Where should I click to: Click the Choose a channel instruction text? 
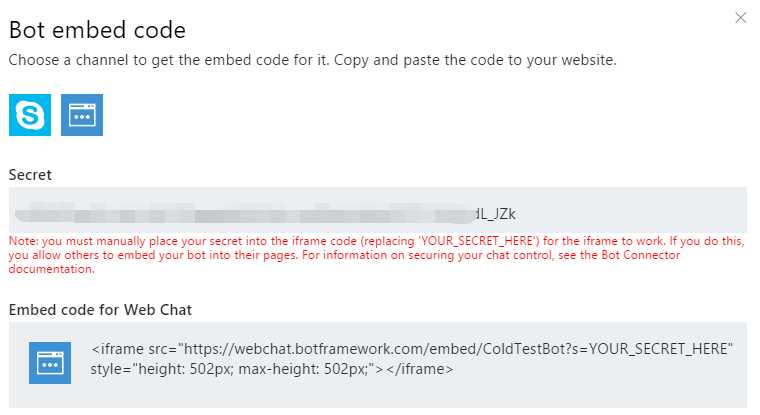313,60
